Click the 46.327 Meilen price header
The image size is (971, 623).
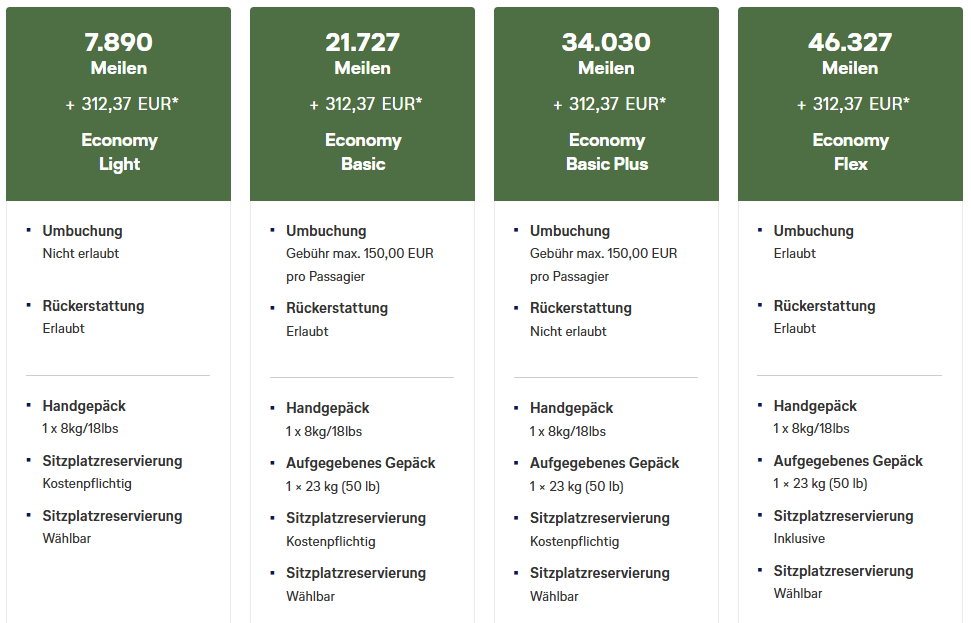tap(850, 53)
